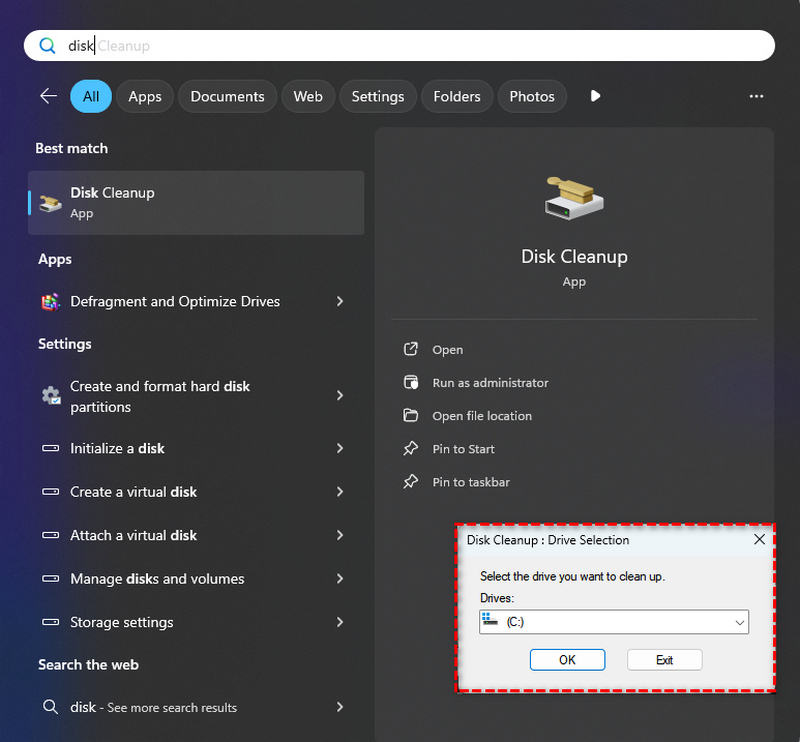The width and height of the screenshot is (800, 742).
Task: Click the Disk Cleanup title in preview pane
Action: click(x=574, y=256)
